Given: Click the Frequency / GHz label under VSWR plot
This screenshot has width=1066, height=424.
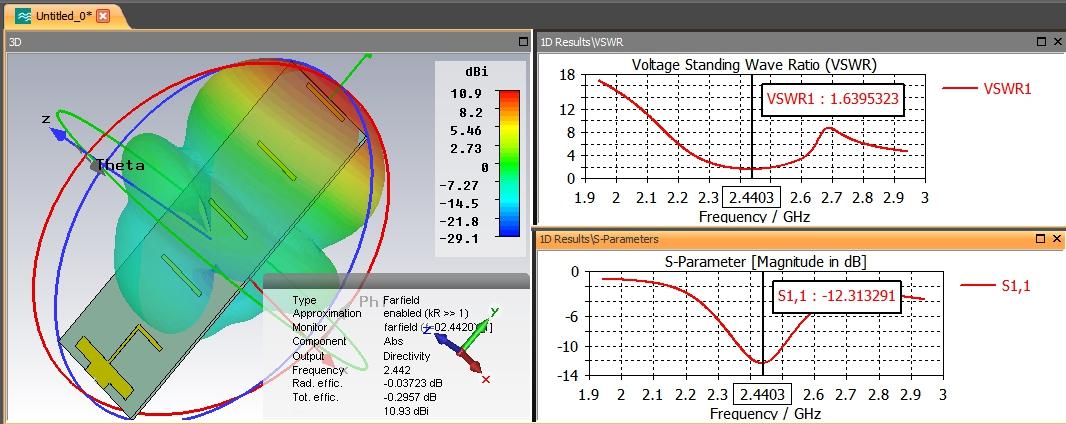Looking at the screenshot, I should click(x=754, y=217).
